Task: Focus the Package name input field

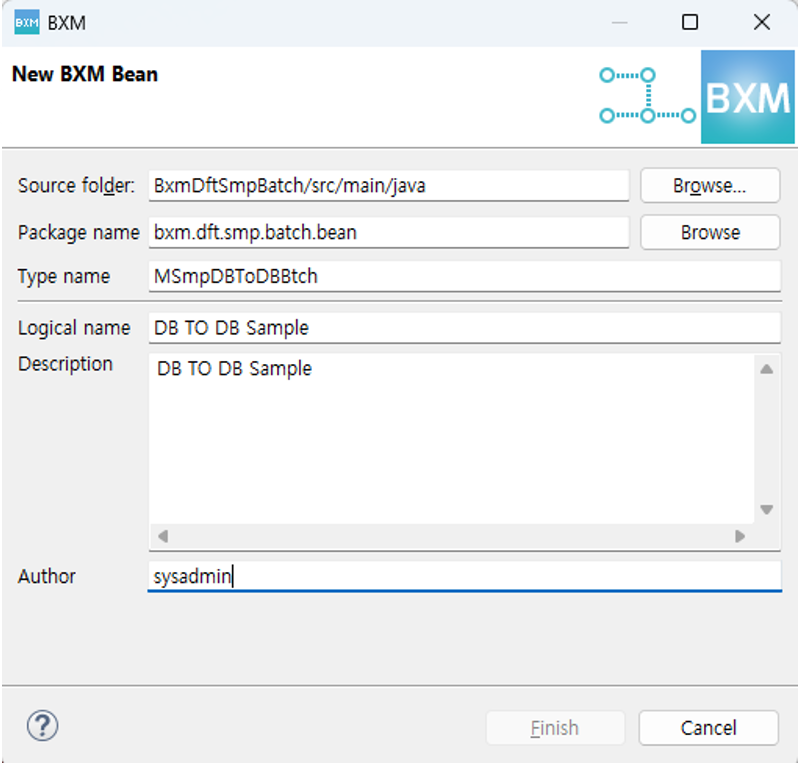Action: pos(388,232)
